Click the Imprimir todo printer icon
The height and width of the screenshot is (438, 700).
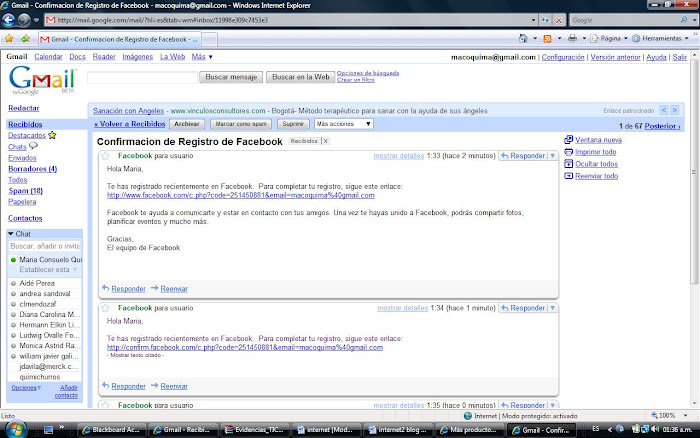click(x=568, y=152)
